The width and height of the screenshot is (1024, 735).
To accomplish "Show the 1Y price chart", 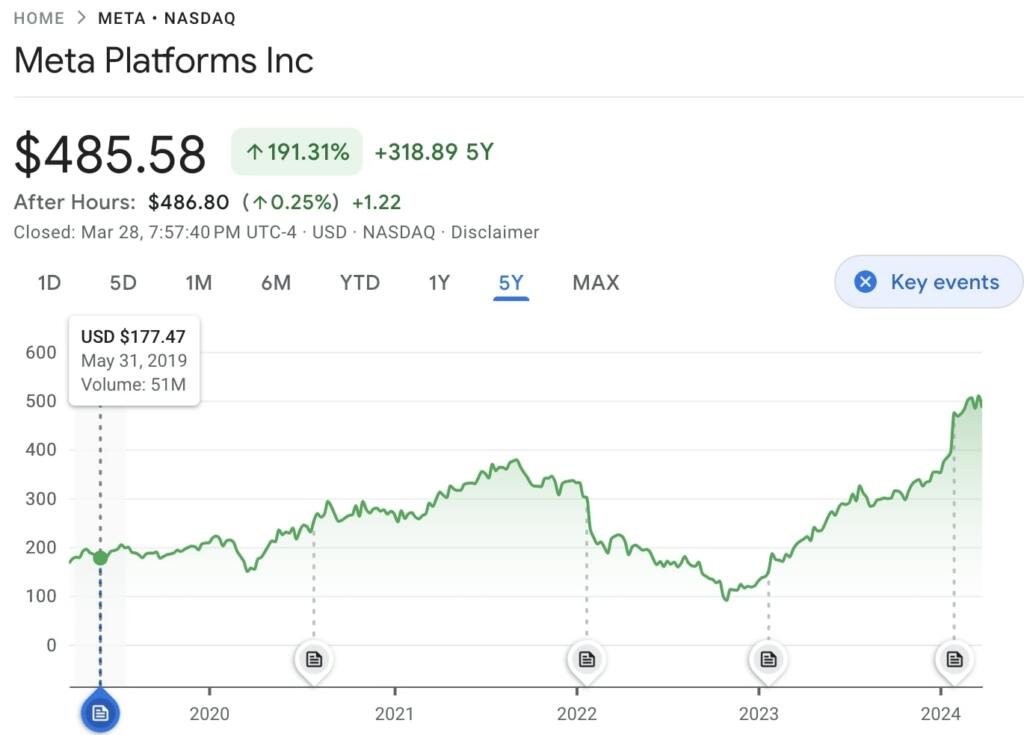I will [439, 283].
